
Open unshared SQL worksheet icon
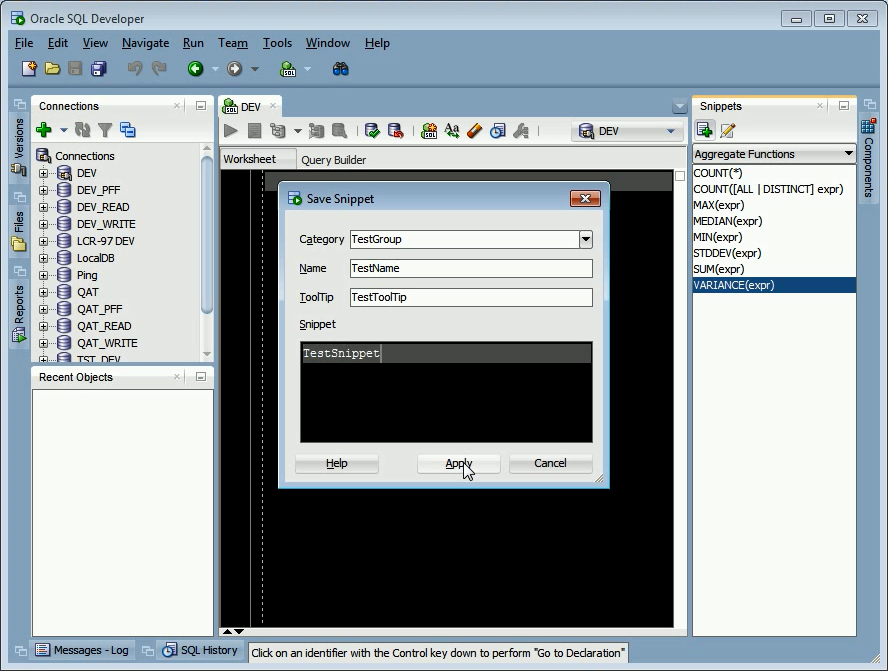pos(429,131)
